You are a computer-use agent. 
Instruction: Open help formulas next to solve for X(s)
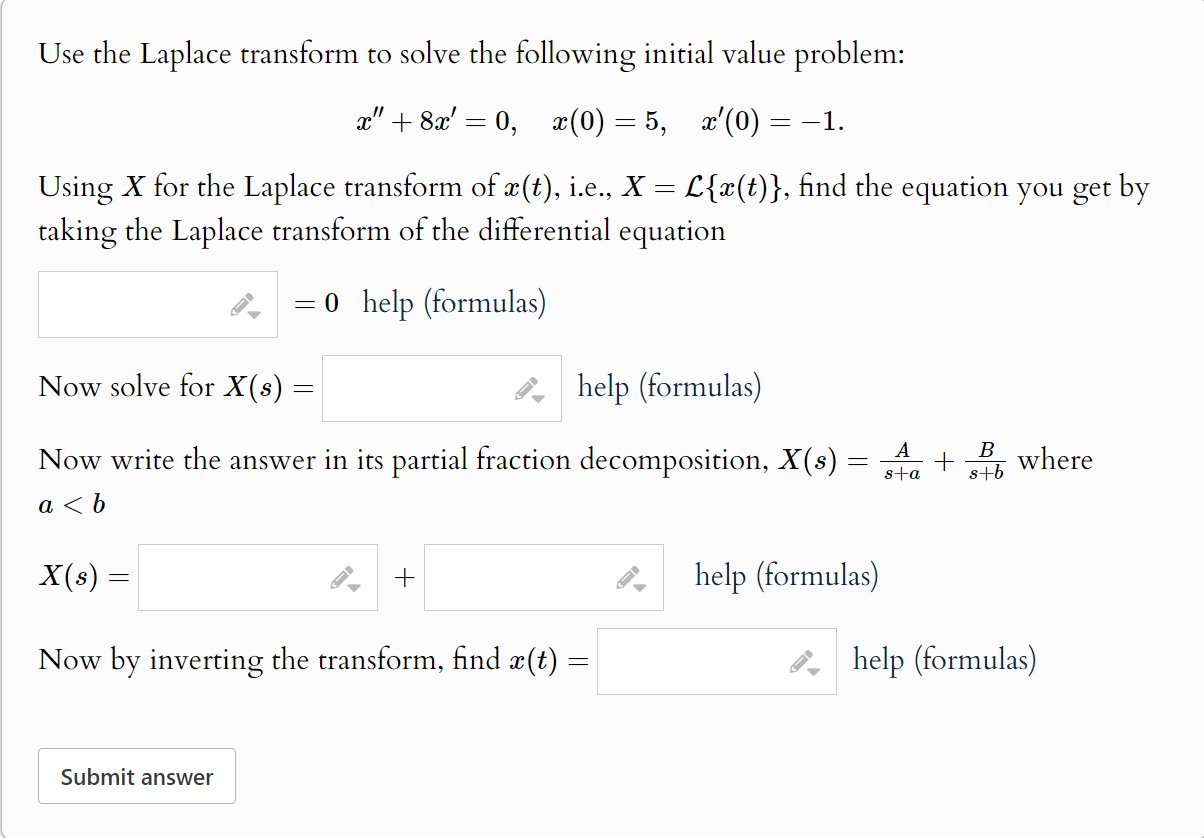(668, 388)
